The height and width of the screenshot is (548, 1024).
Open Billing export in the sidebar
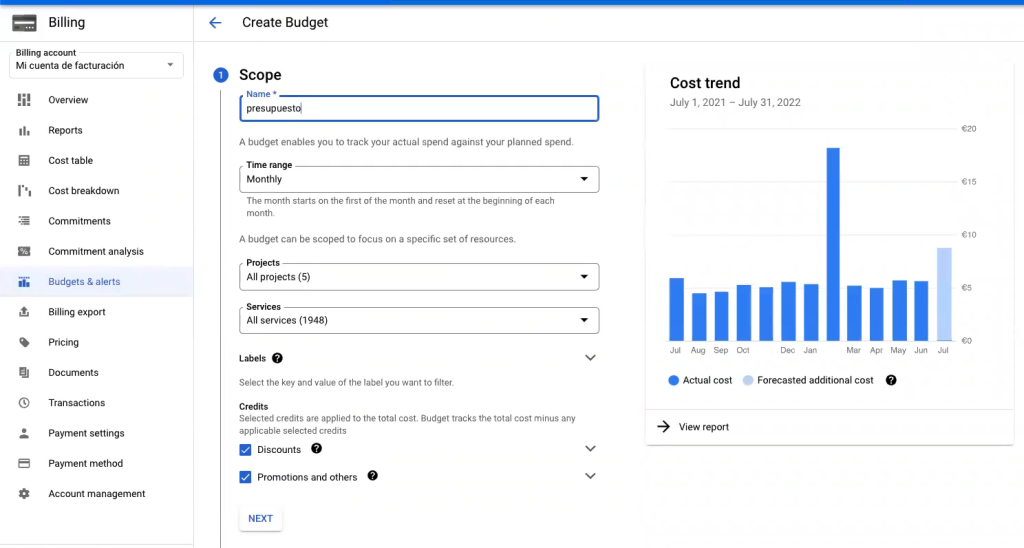pyautogui.click(x=97, y=312)
